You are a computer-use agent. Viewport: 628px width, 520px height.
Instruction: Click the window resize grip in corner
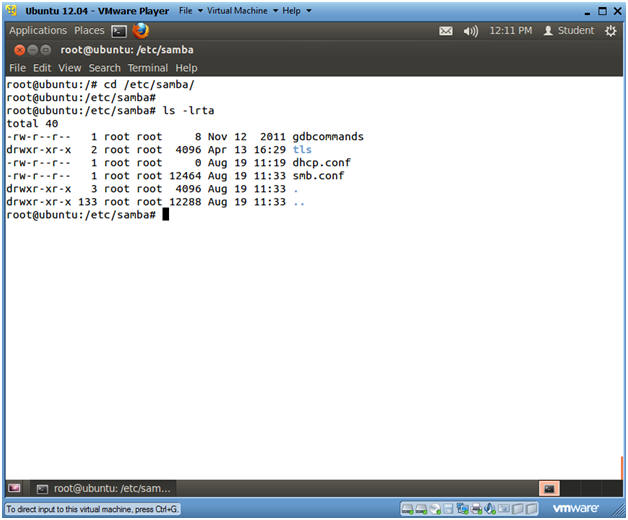coord(618,511)
